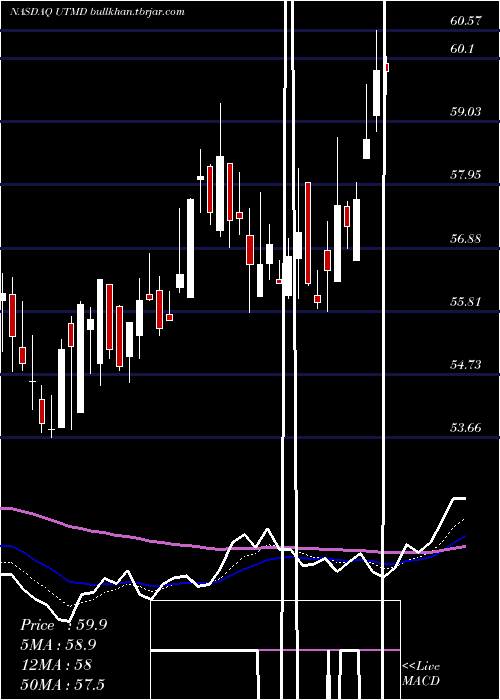Click the latest small red candlestick near 60.1
The height and width of the screenshot is (700, 500).
pyautogui.click(x=387, y=67)
